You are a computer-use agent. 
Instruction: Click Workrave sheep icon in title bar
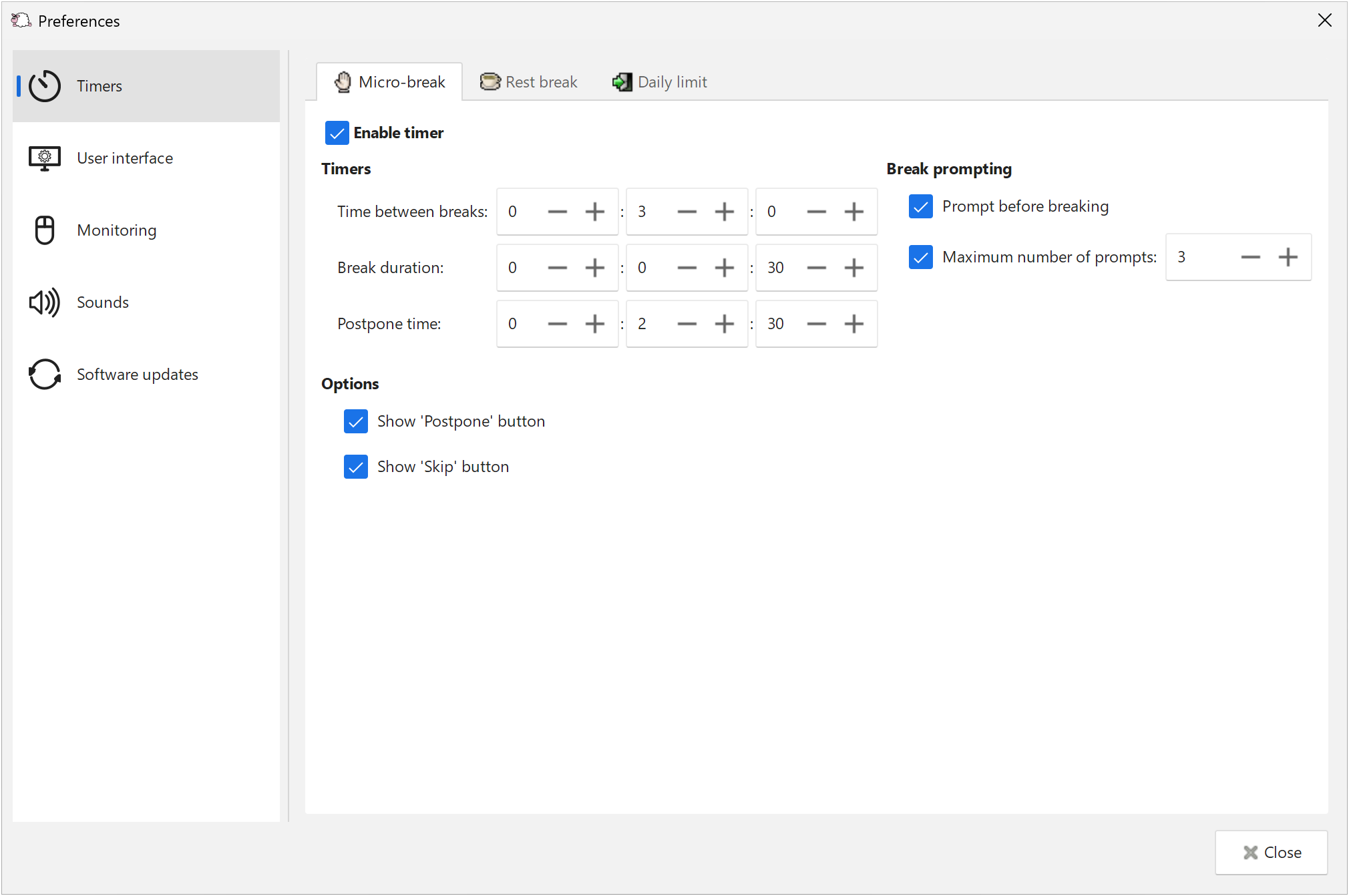click(x=21, y=21)
